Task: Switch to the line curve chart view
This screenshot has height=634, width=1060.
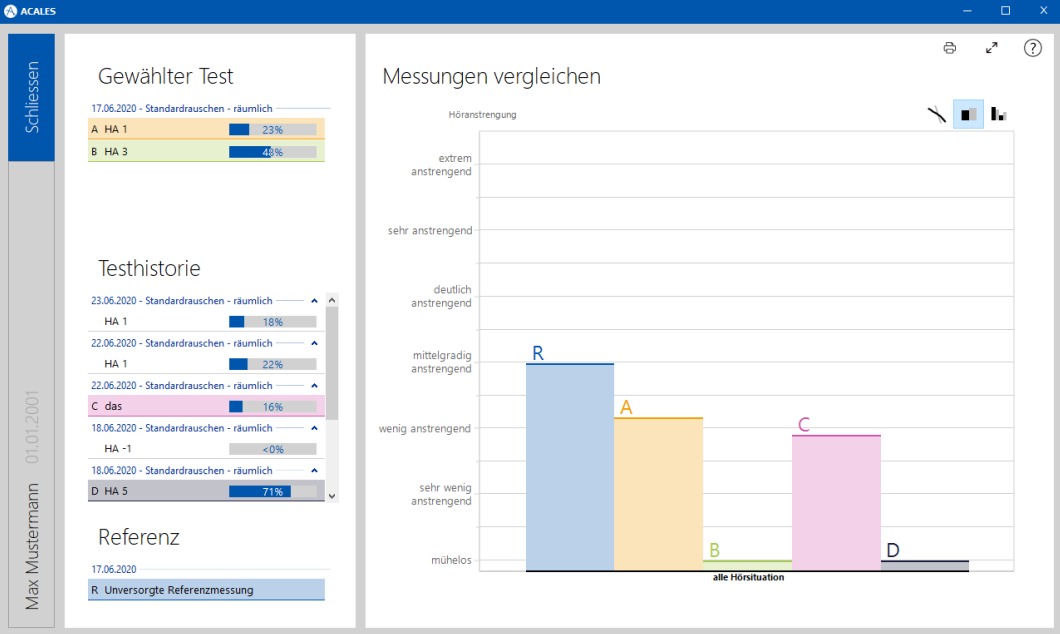Action: pyautogui.click(x=936, y=114)
